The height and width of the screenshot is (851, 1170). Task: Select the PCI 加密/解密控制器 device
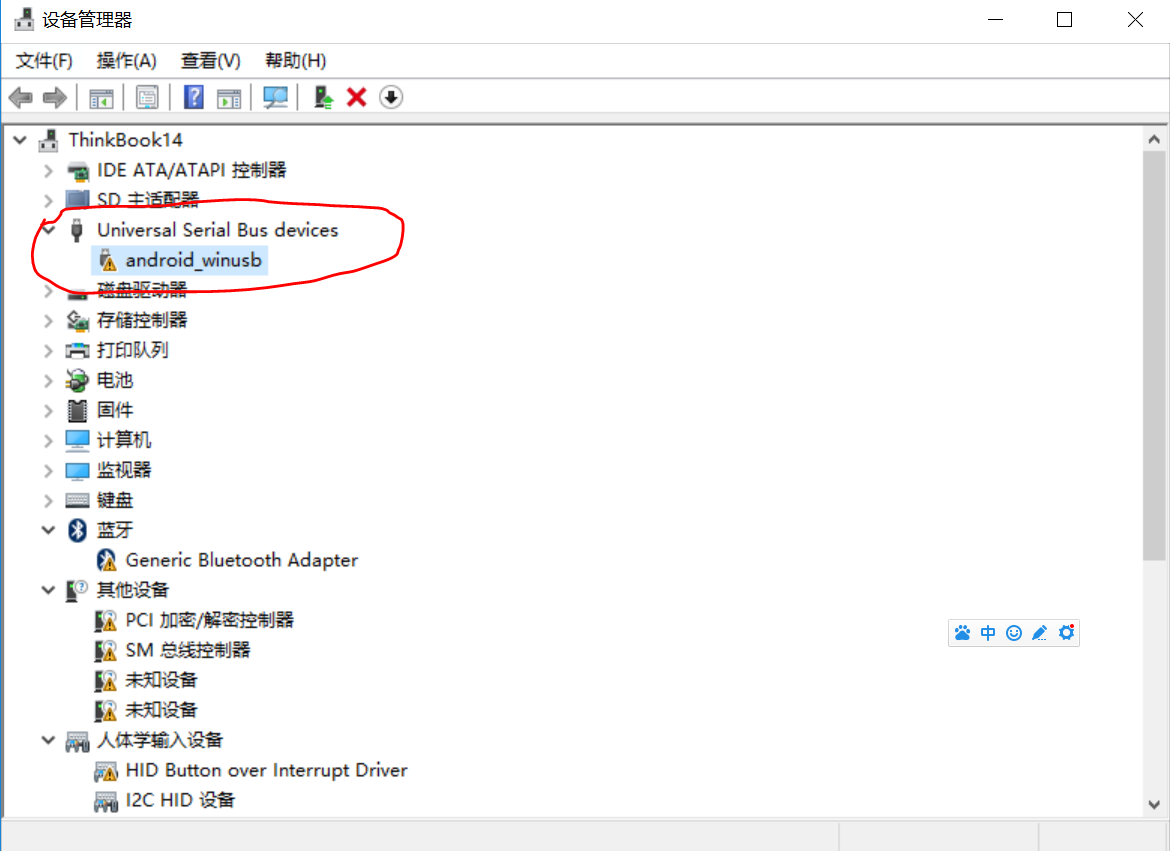point(209,620)
